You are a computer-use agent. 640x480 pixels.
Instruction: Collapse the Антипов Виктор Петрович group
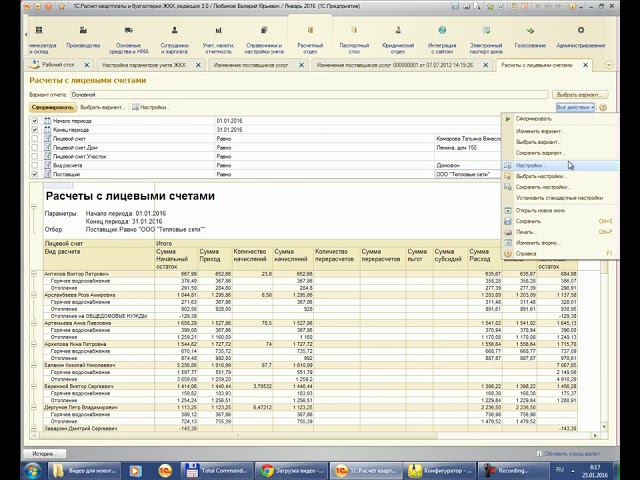34,274
